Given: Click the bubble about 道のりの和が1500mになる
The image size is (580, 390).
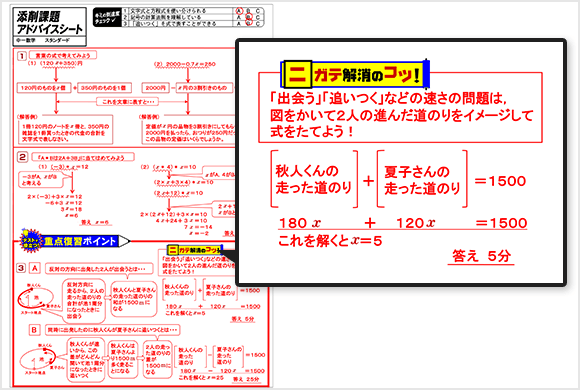Looking at the screenshot, I should pos(134,299).
